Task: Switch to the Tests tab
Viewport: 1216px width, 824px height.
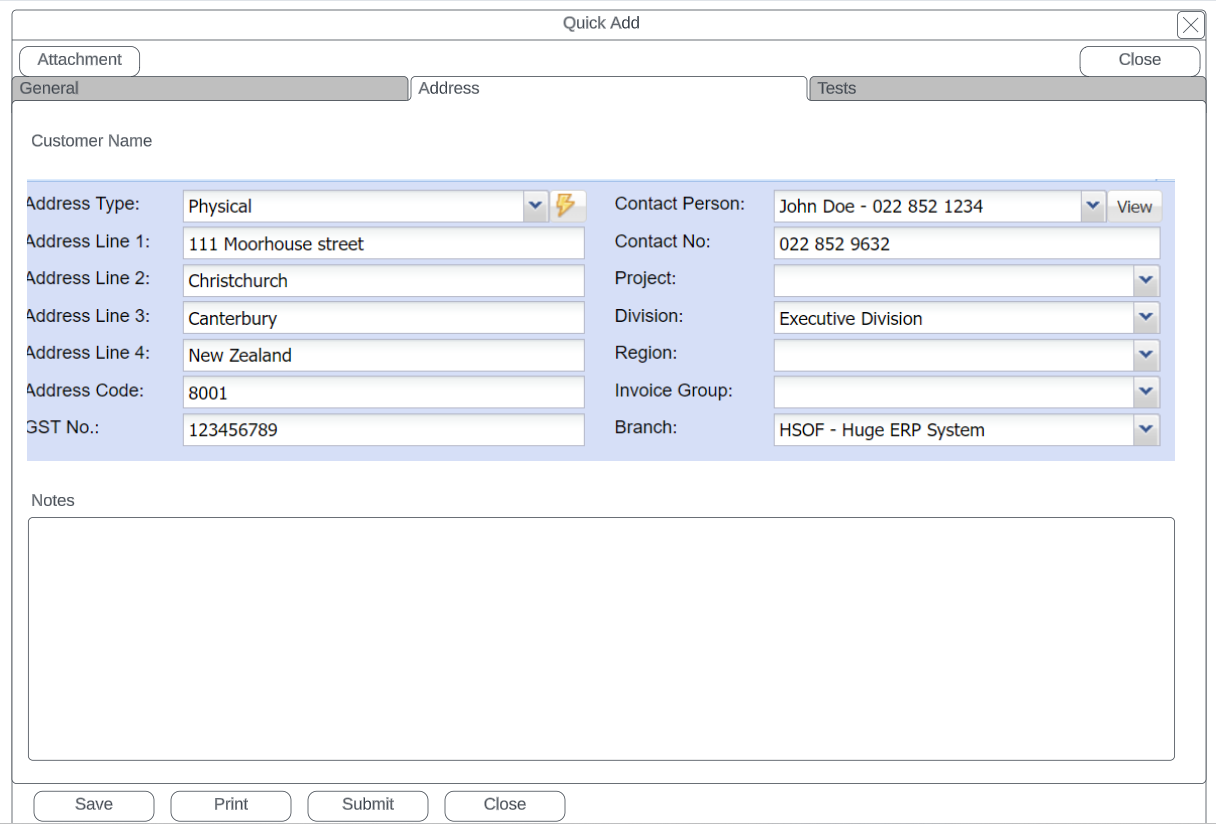Action: point(1006,88)
